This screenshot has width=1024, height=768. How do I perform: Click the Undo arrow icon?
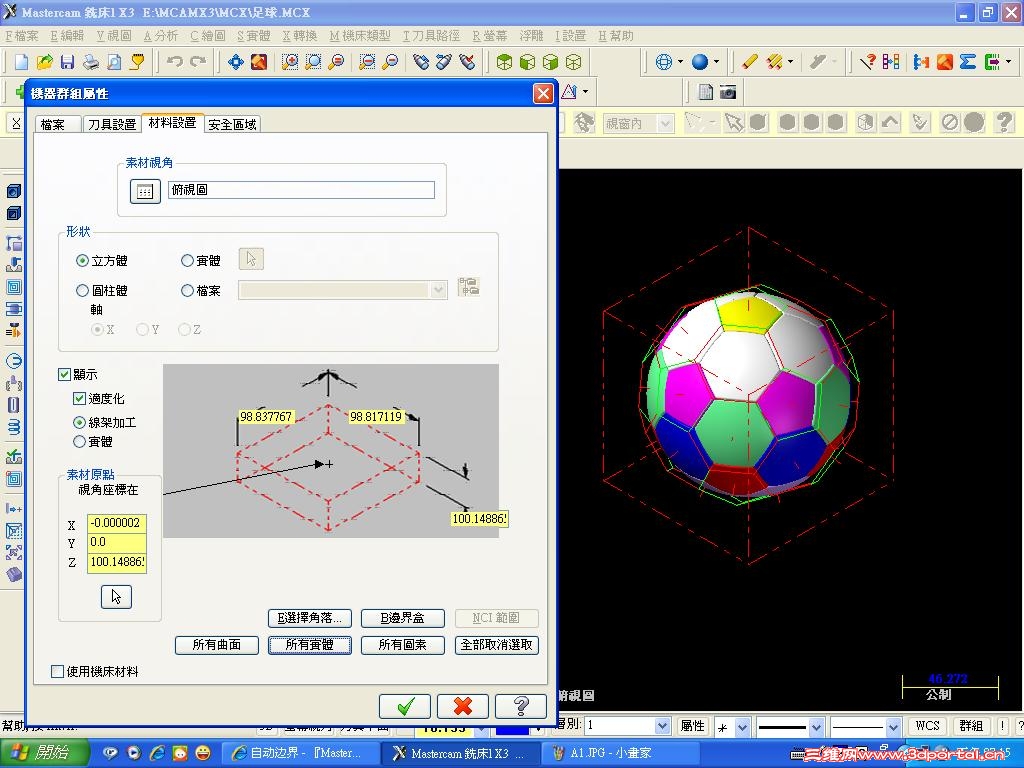click(174, 62)
